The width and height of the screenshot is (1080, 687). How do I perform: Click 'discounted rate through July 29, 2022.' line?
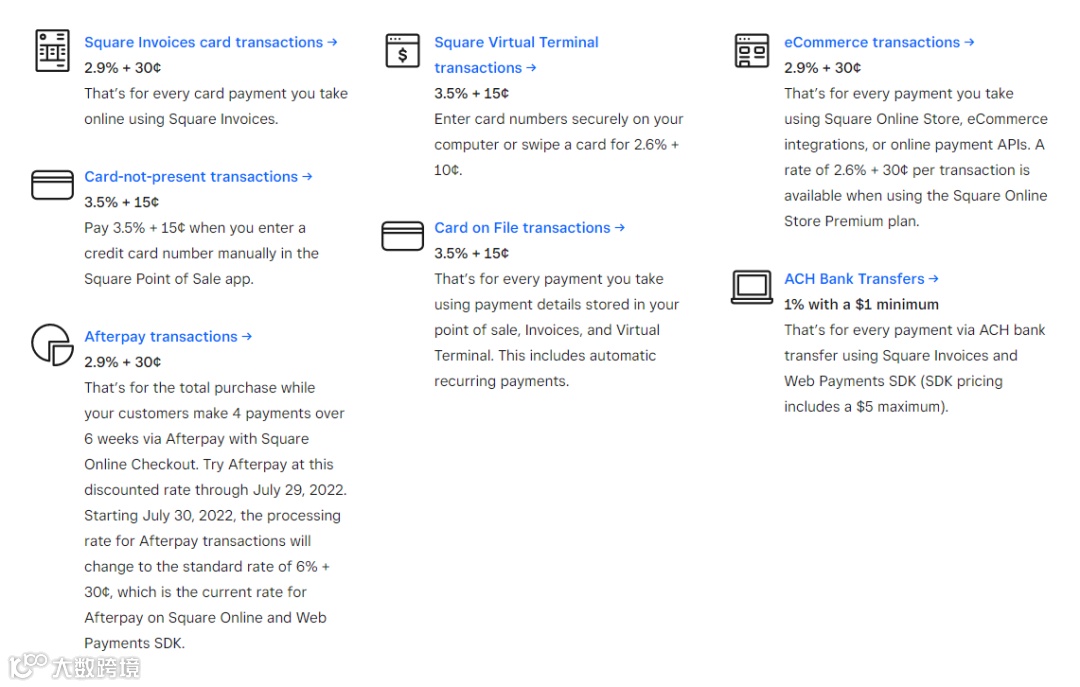[216, 490]
